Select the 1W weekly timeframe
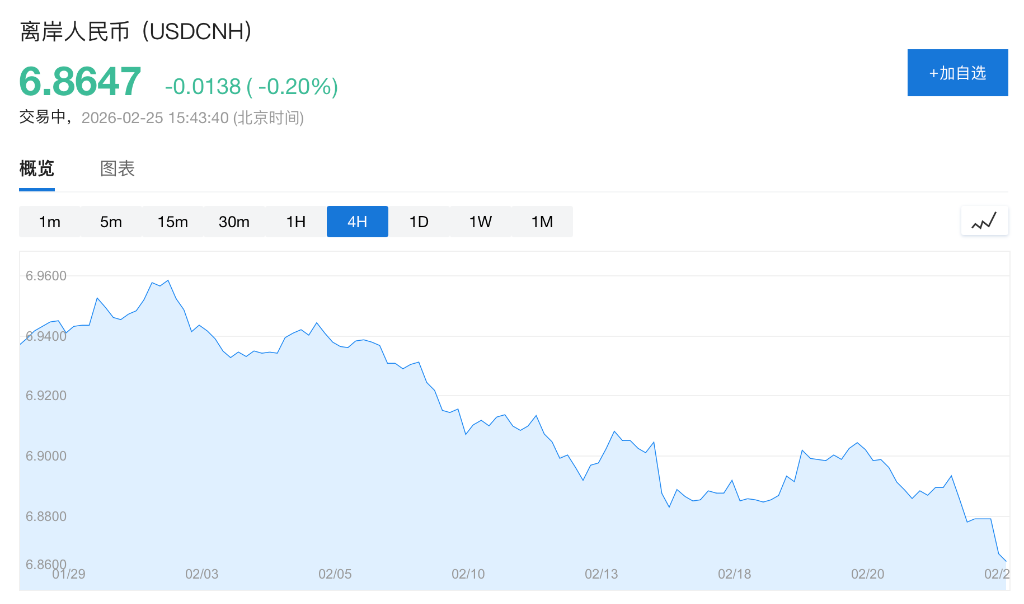 tap(480, 222)
